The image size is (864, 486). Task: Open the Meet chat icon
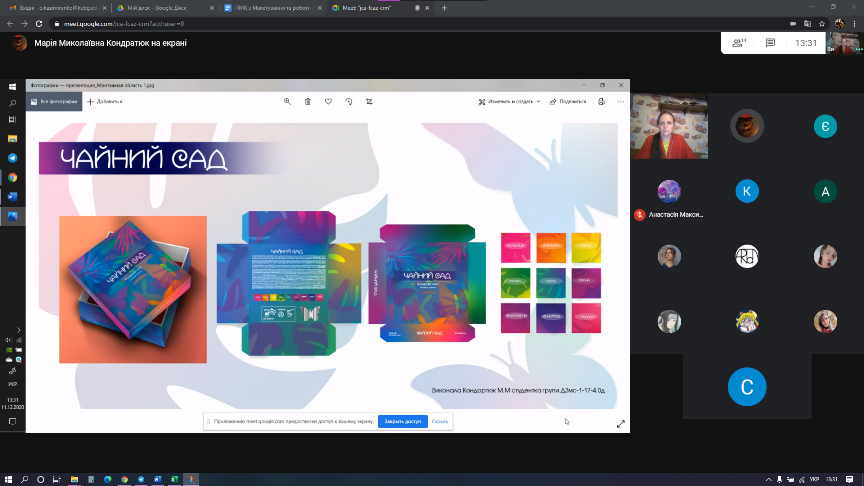click(770, 43)
